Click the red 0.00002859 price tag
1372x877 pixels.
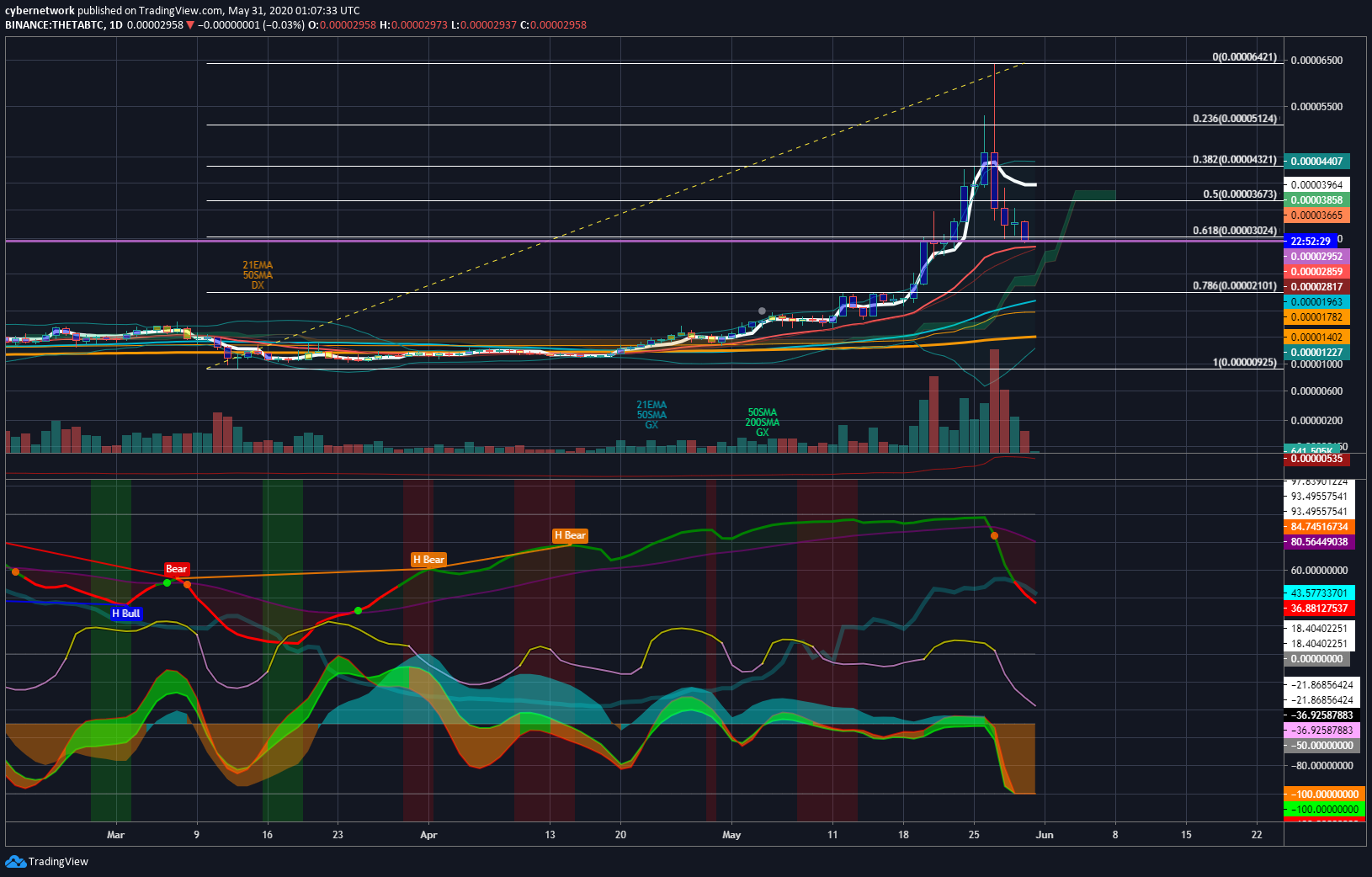point(1316,272)
